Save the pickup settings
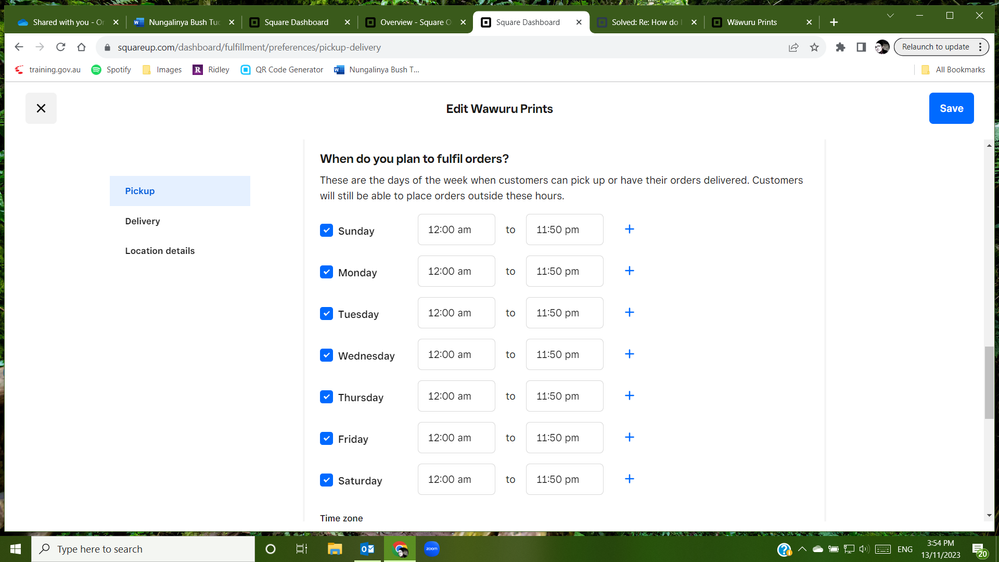 [950, 108]
